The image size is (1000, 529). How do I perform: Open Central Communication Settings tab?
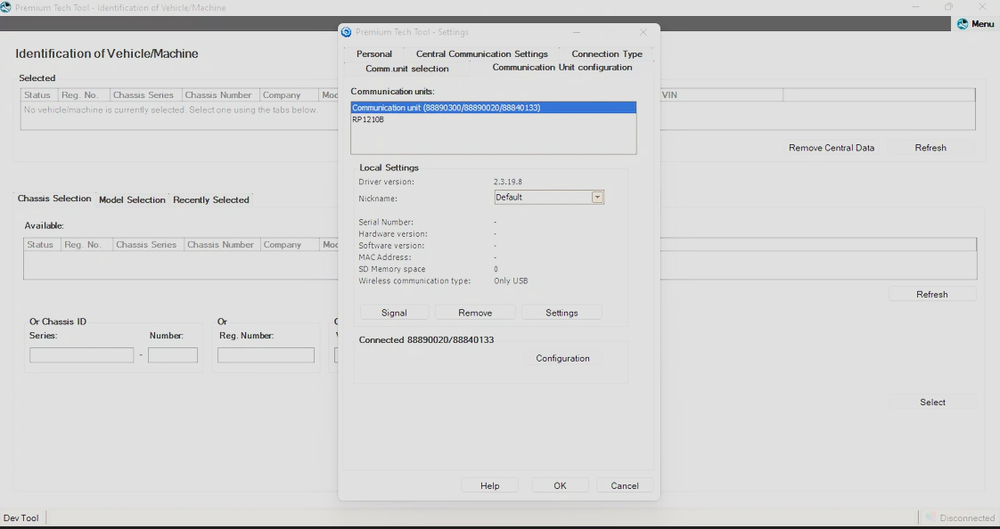[482, 54]
